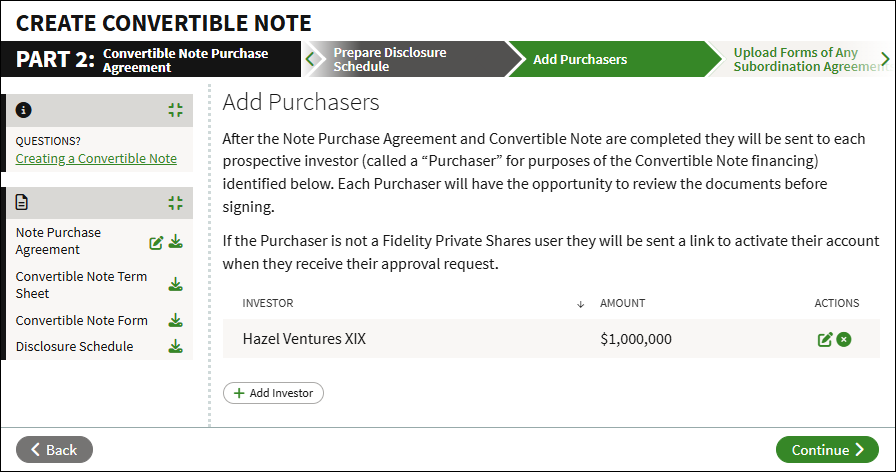This screenshot has height=472, width=896.
Task: Click the Add Investor button
Action: coord(273,393)
